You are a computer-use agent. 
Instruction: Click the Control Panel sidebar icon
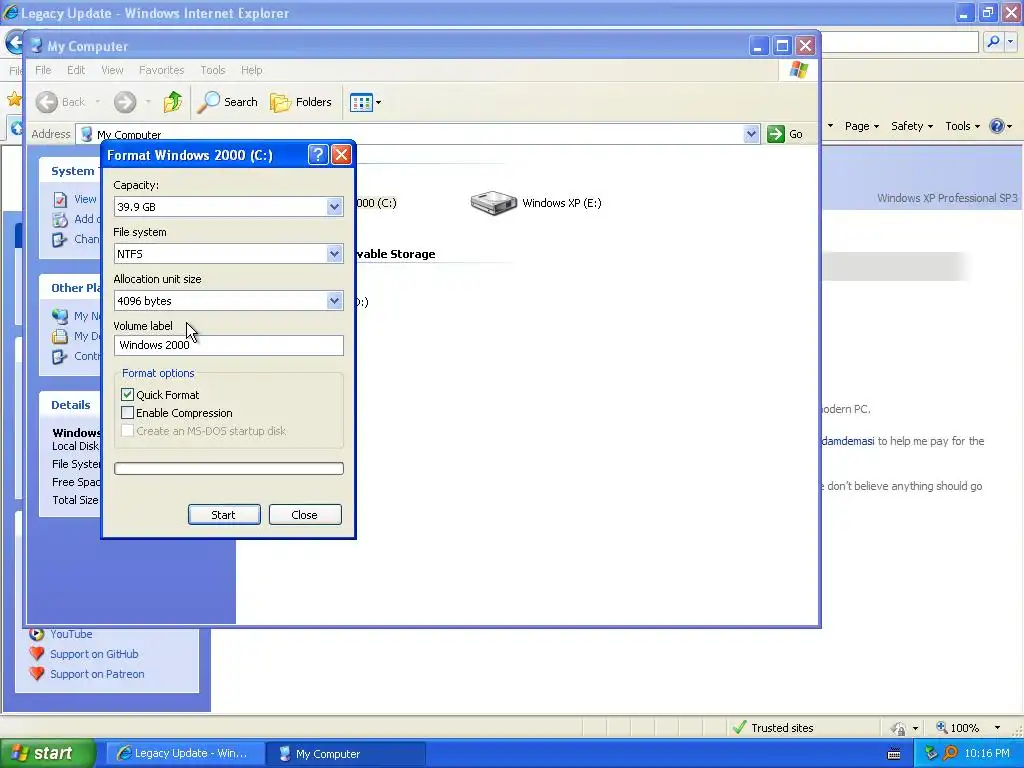point(60,357)
